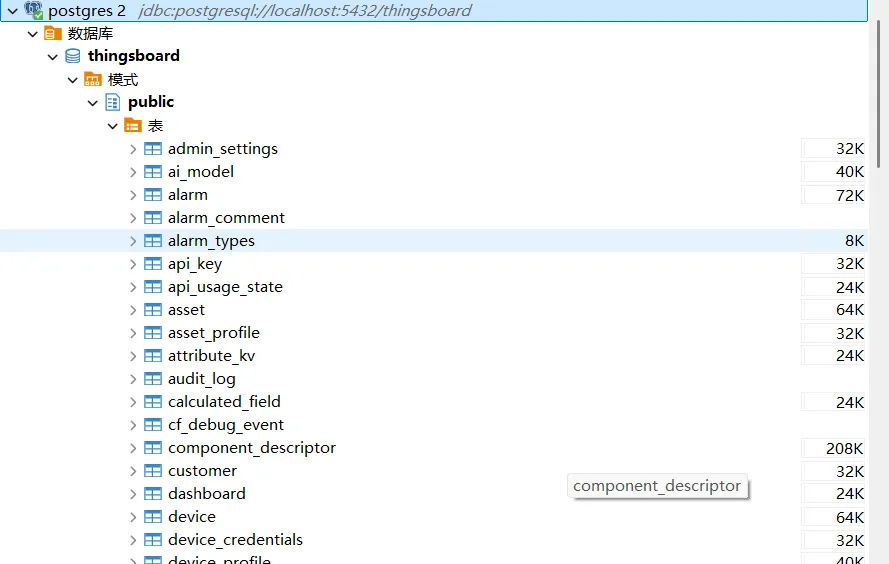Click the thingsboard database icon

point(73,56)
